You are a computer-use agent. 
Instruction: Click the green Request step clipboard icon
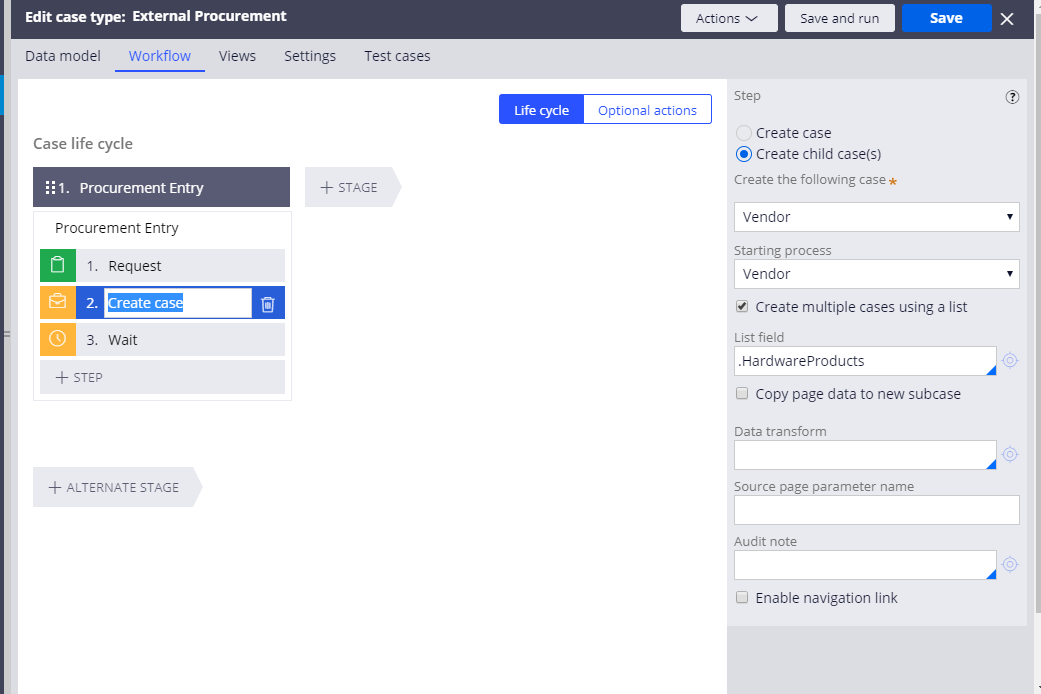[57, 266]
